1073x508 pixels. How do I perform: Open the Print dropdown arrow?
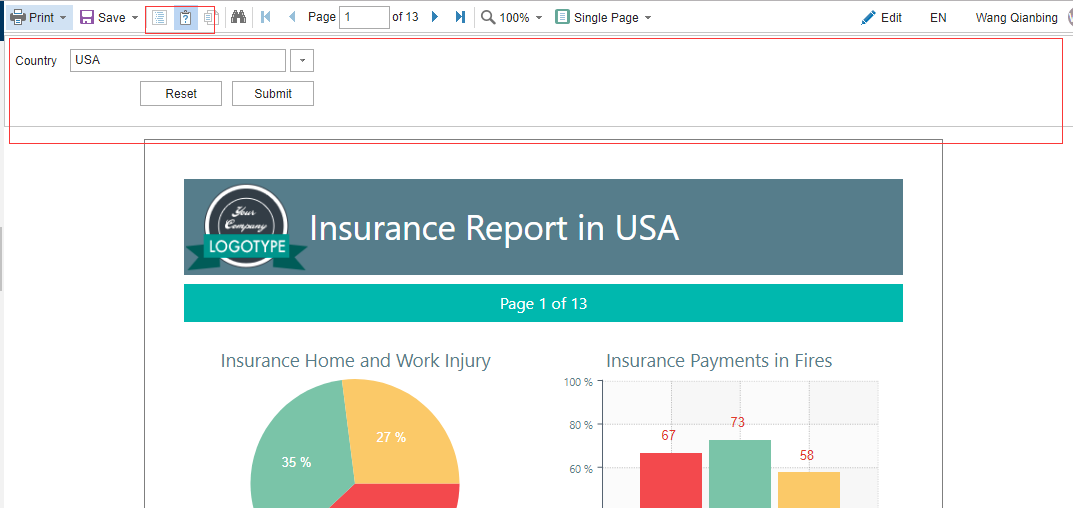coord(64,18)
